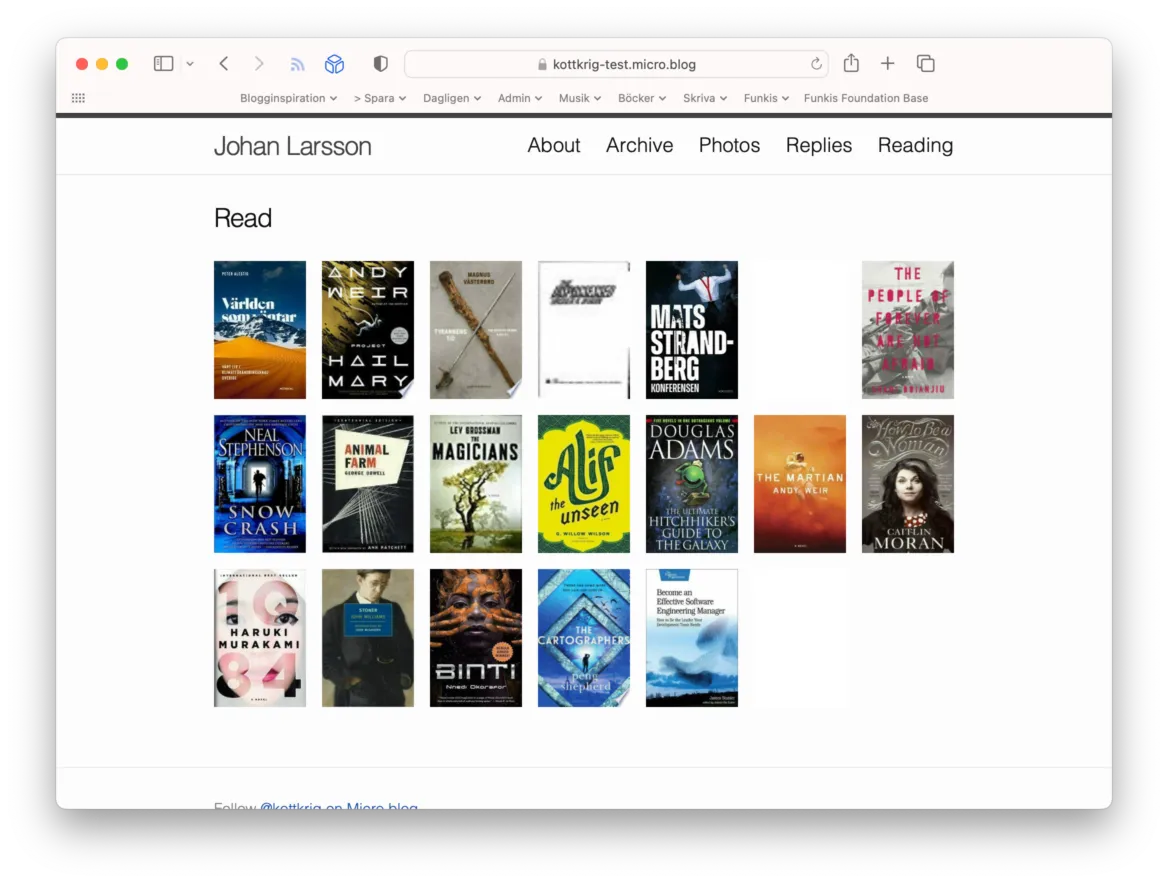Screen dimensions: 1168x883
Task: Open Världen som väntar book cover
Action: pos(259,329)
